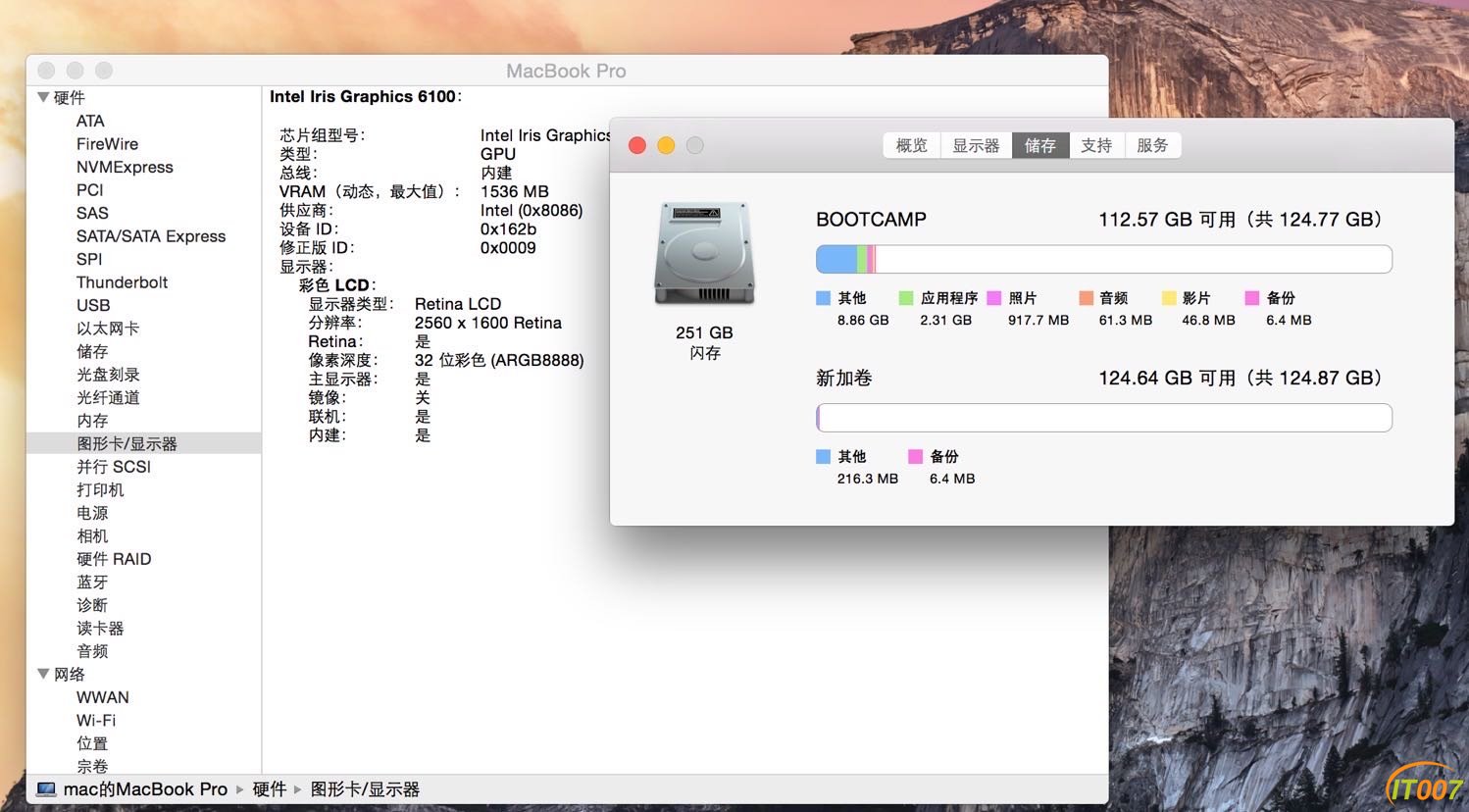The image size is (1469, 812).
Task: Select 并行 SCSI in the sidebar
Action: click(x=114, y=467)
